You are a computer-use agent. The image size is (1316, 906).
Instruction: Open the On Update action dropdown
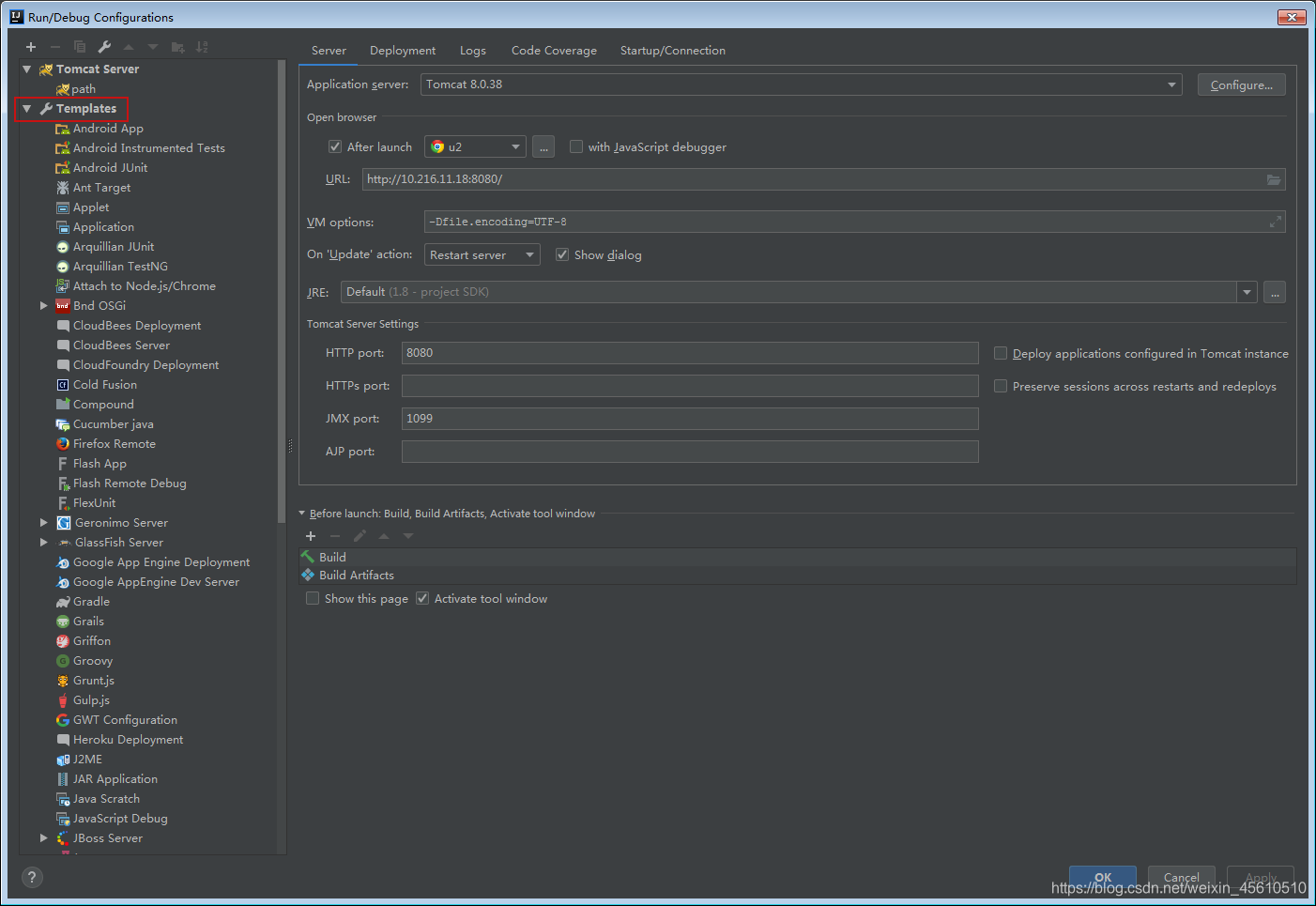[482, 254]
